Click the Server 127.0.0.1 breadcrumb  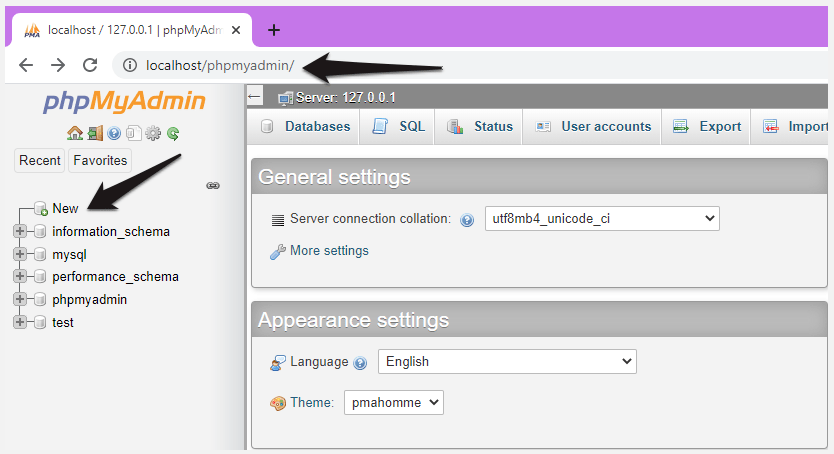coord(345,98)
